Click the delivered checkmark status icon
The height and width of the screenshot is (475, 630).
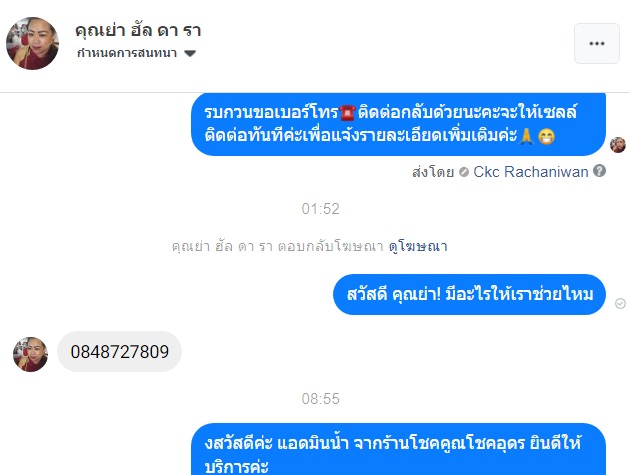pos(620,303)
